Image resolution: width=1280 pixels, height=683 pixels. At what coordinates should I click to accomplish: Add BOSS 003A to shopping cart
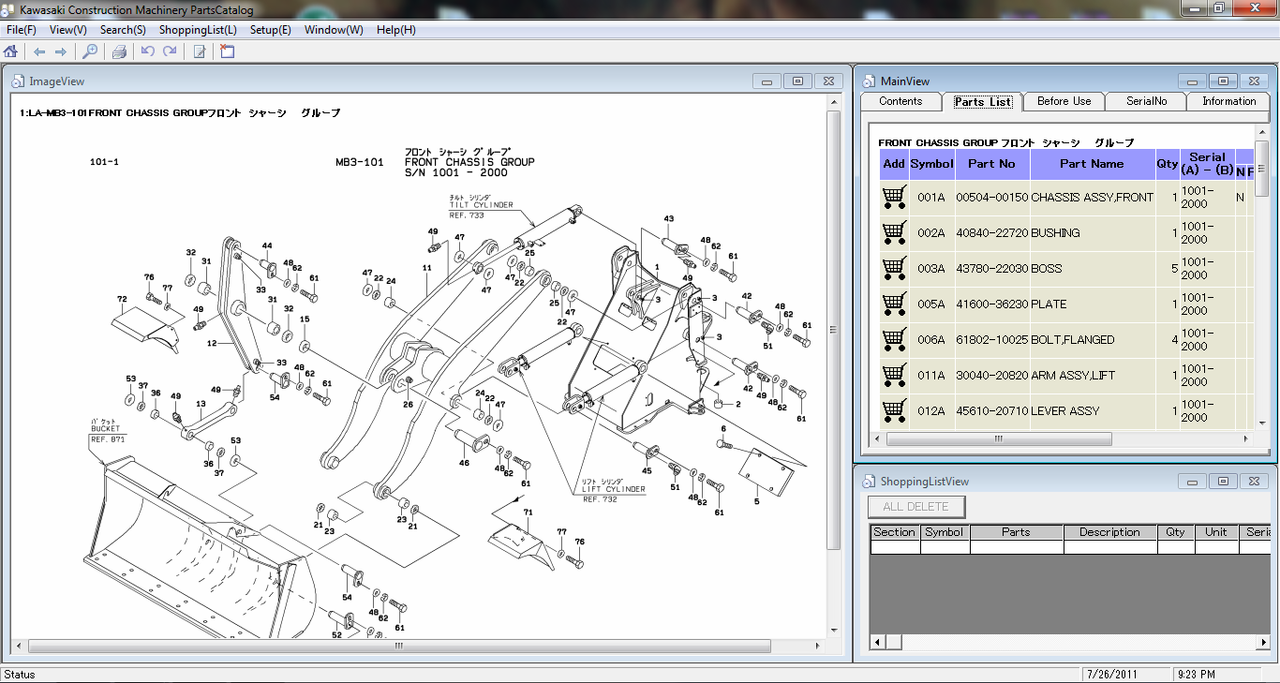tap(894, 268)
